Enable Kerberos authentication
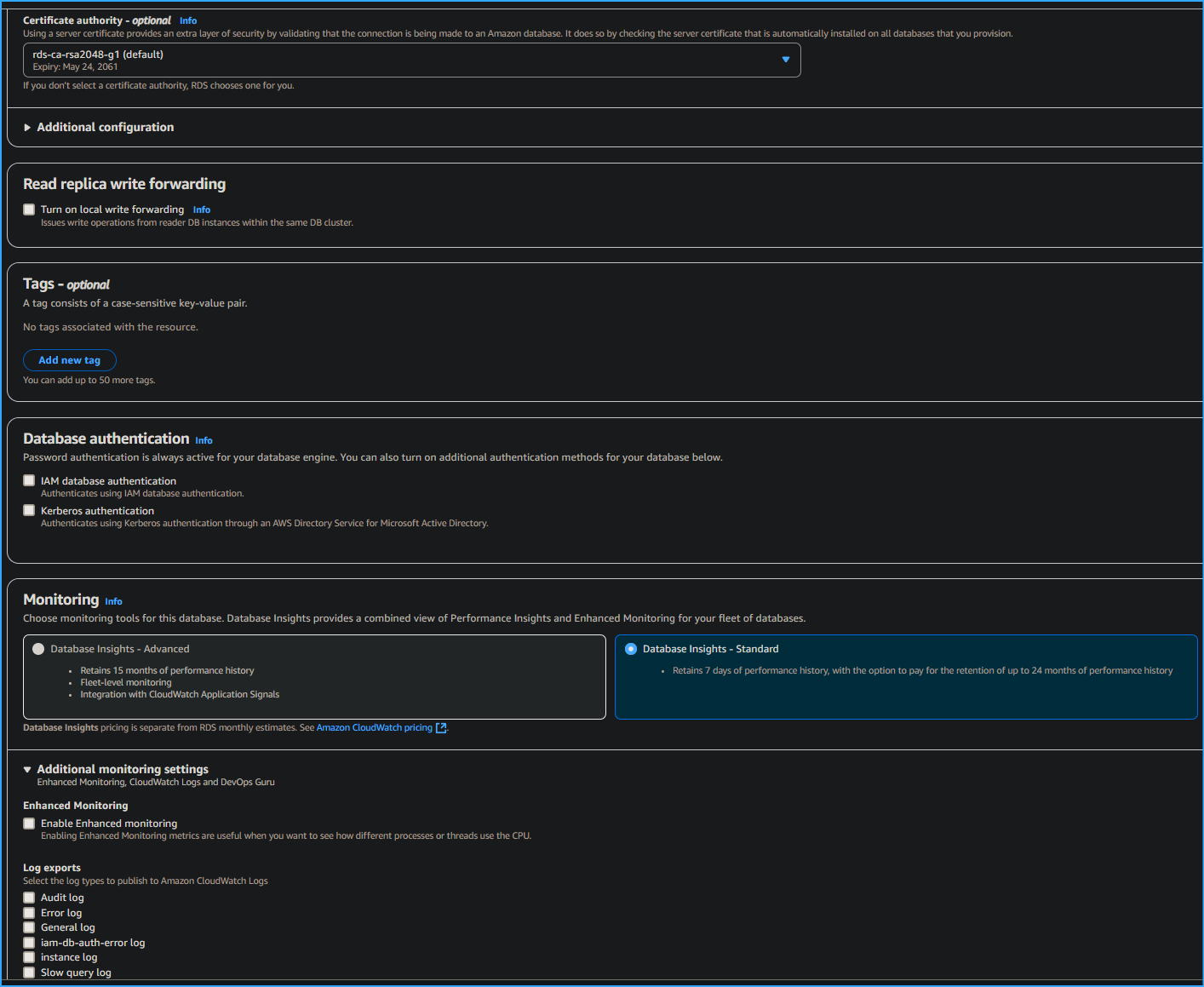The image size is (1204, 987). 28,509
